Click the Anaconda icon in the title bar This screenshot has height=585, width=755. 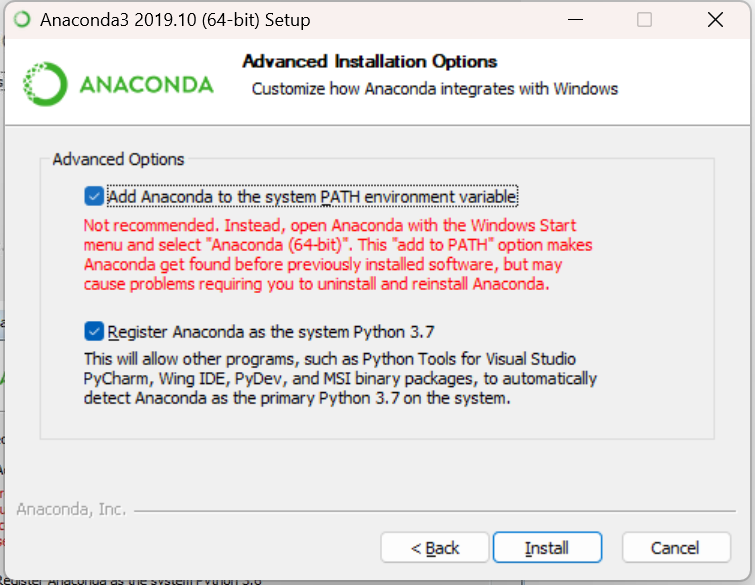22,20
